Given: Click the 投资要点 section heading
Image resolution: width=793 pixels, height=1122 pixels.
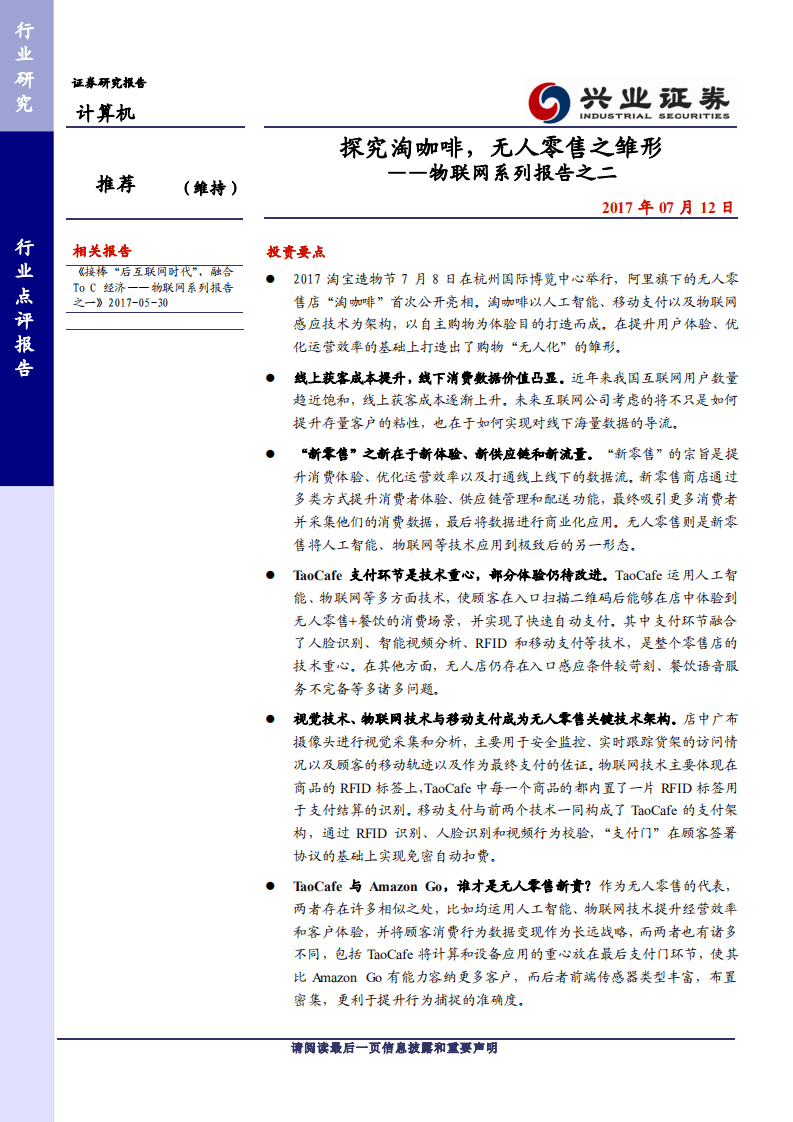Looking at the screenshot, I should tap(296, 252).
